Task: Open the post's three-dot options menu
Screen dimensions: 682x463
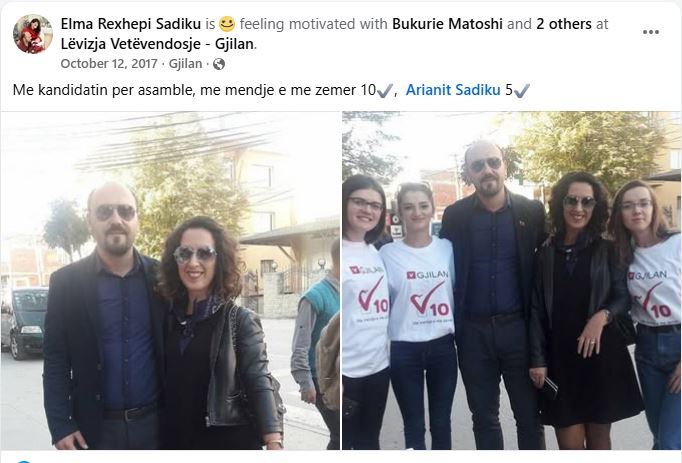Action: pos(650,32)
